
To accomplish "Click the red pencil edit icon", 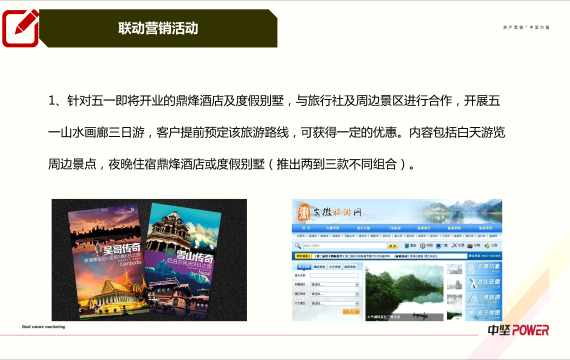I will [x=20, y=28].
